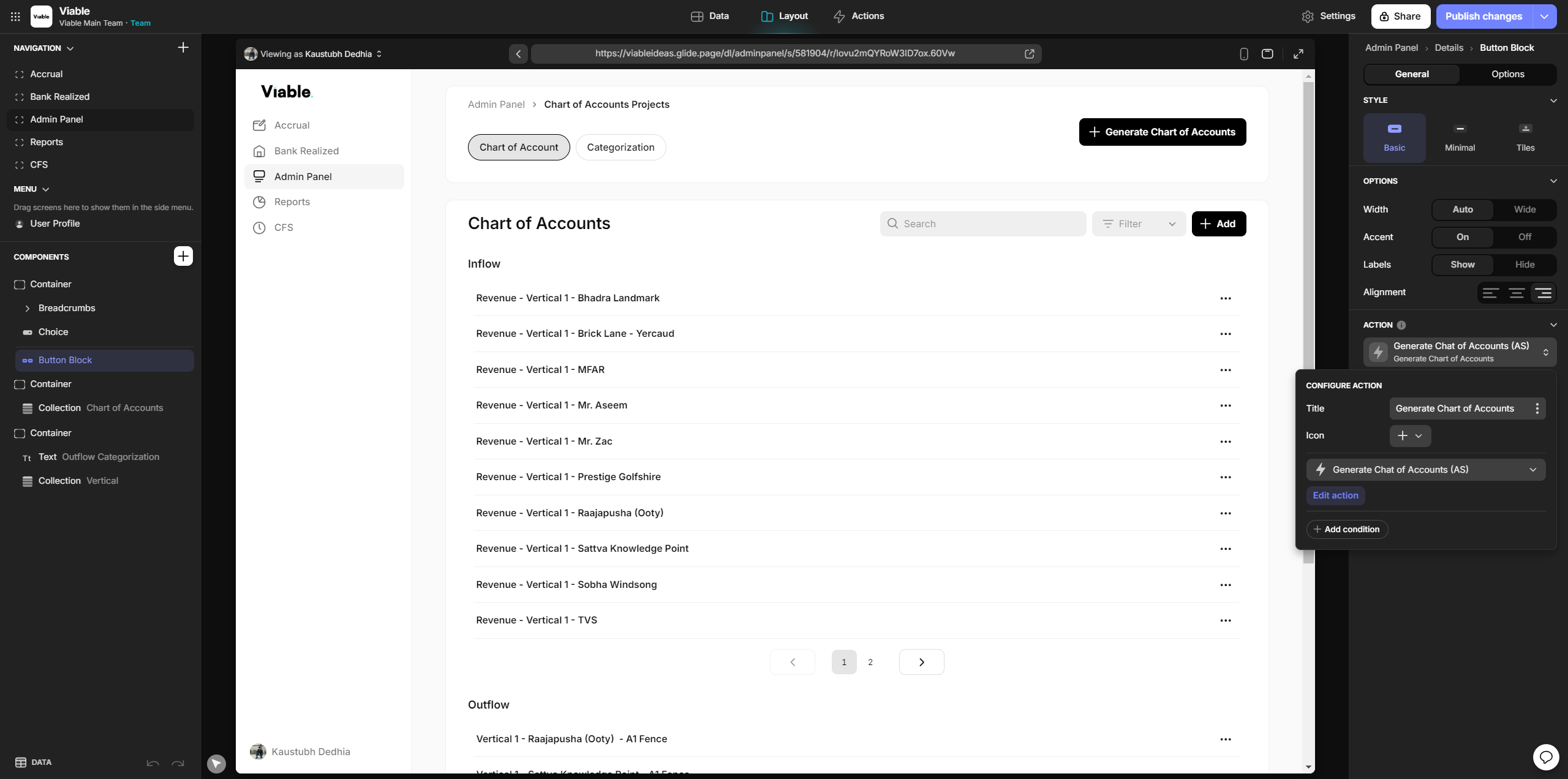Add a new component with plus button

pyautogui.click(x=183, y=256)
